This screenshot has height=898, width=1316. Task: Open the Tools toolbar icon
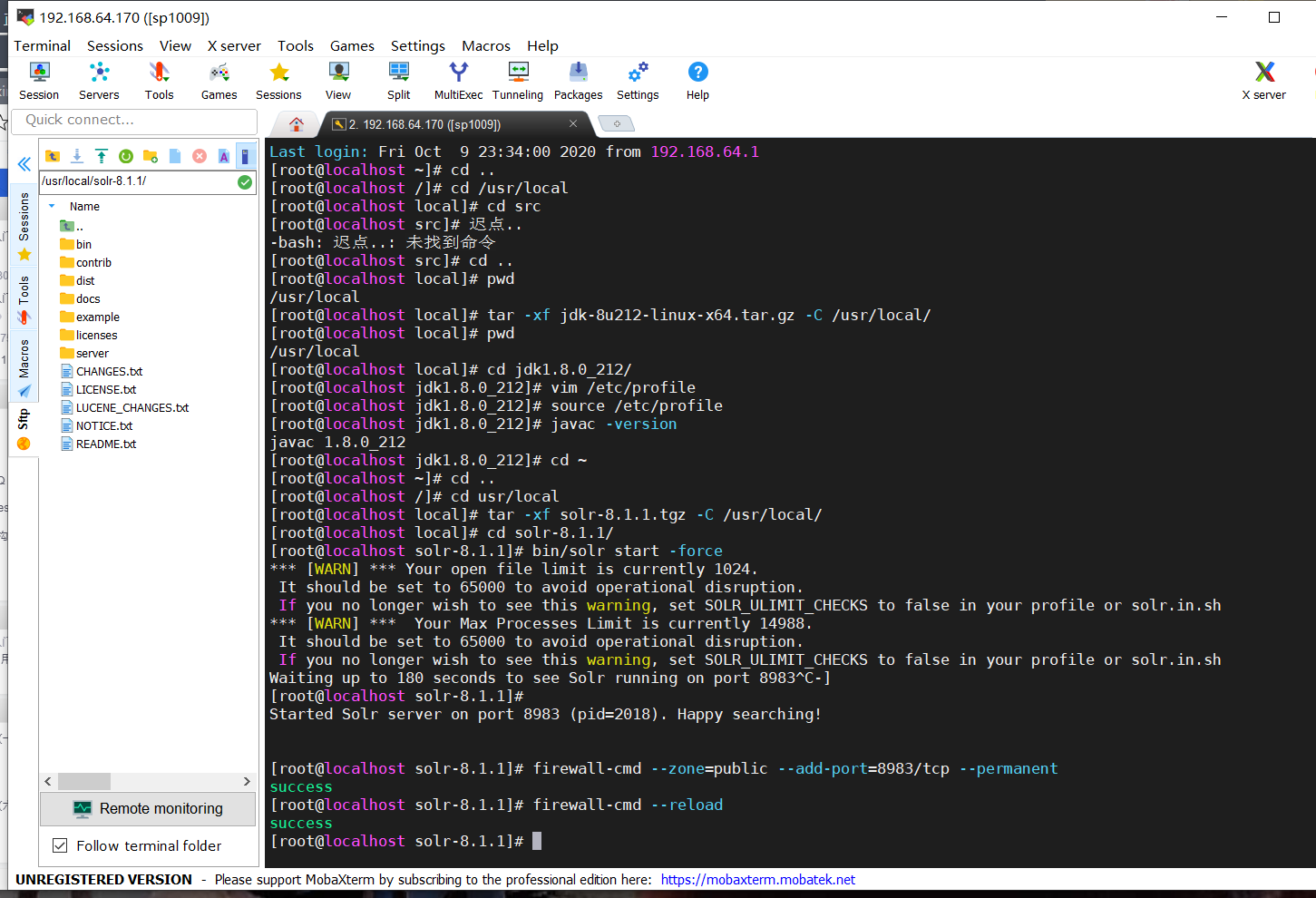click(159, 81)
